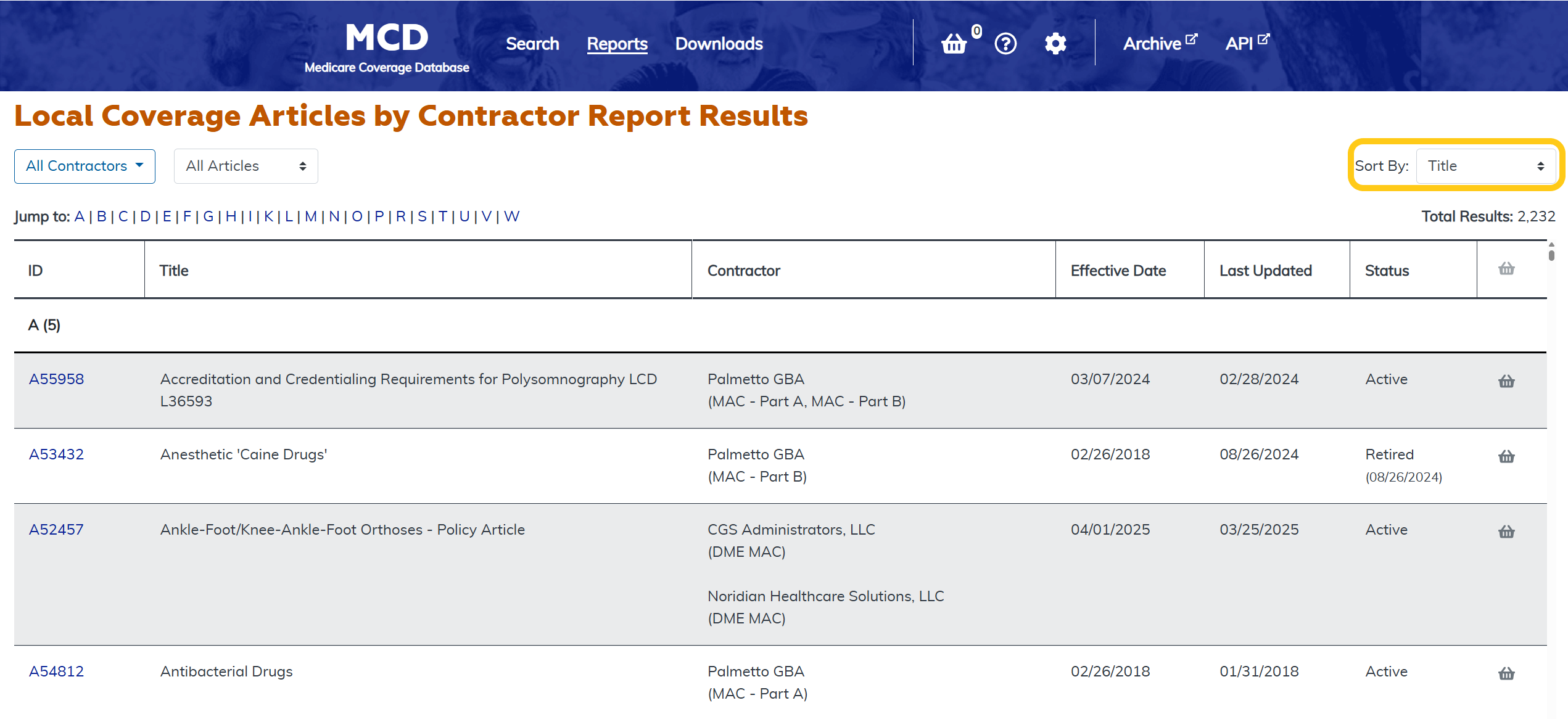Add article A52457 to basket

(x=1506, y=532)
